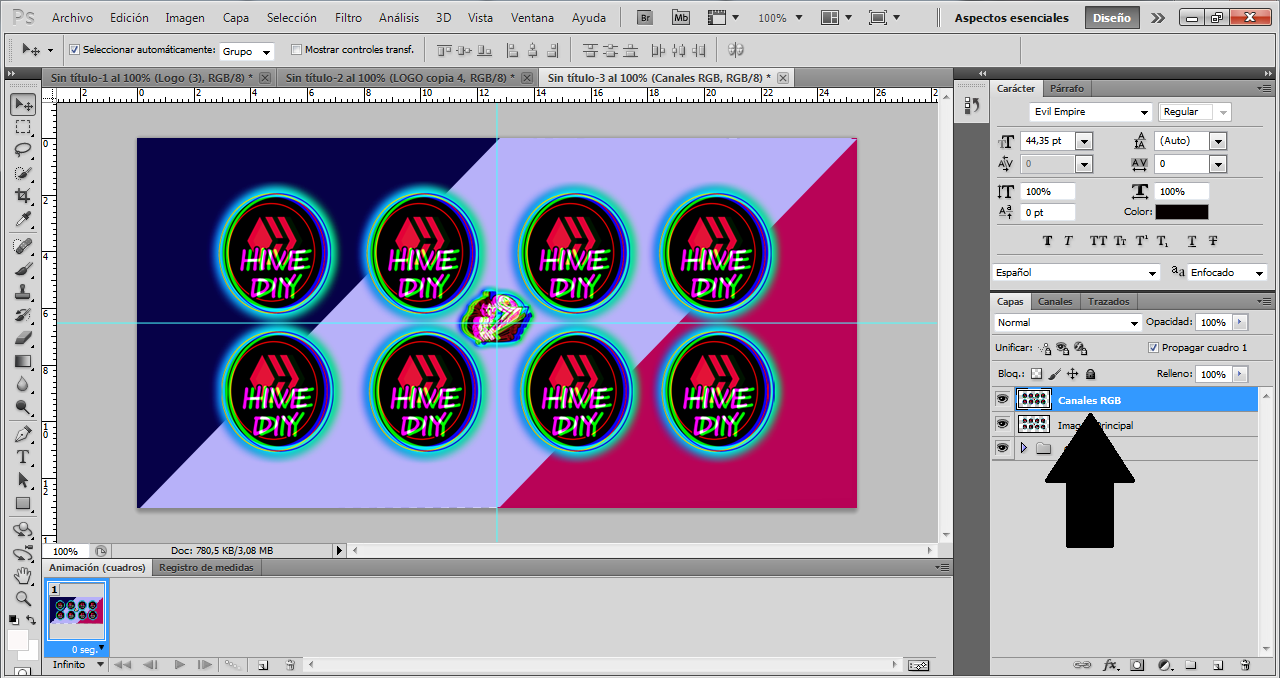The width and height of the screenshot is (1280, 678).
Task: Open Mini Bridge with Mb icon
Action: click(x=681, y=18)
